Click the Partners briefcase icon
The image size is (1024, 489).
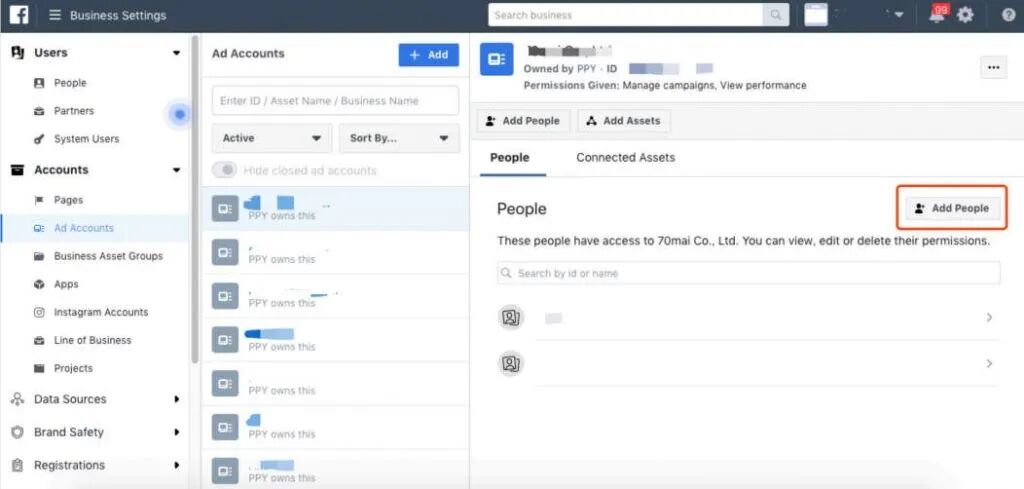[39, 111]
